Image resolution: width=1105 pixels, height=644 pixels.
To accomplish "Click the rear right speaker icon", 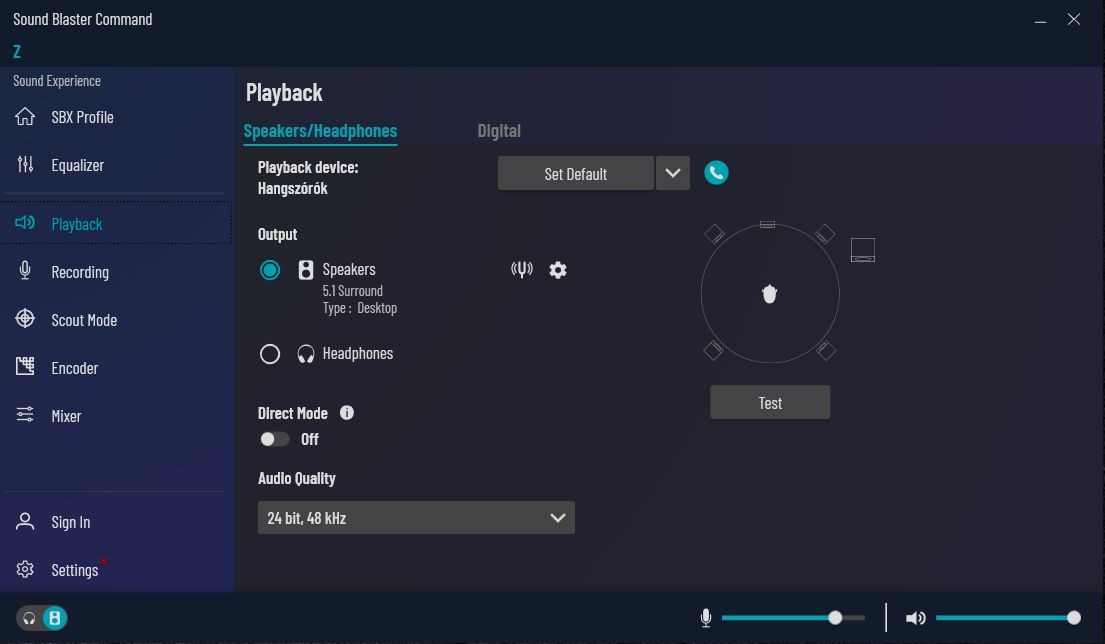I will (x=826, y=350).
